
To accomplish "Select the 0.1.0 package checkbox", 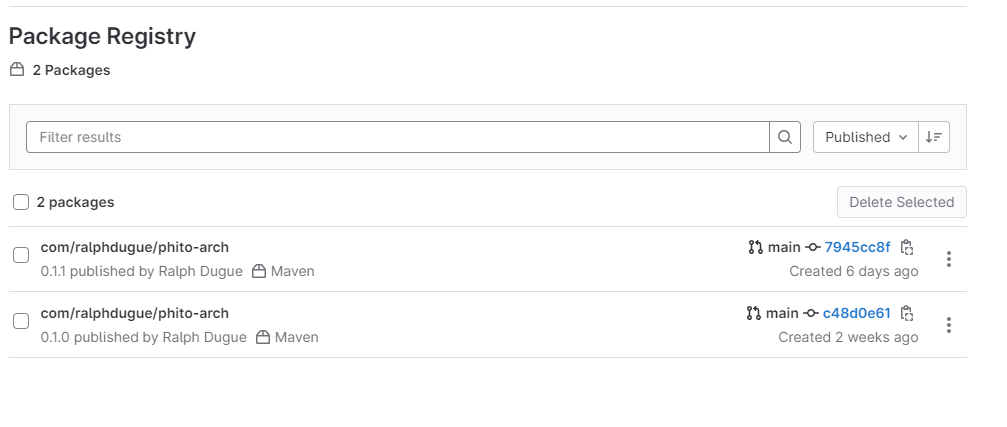I will [21, 321].
